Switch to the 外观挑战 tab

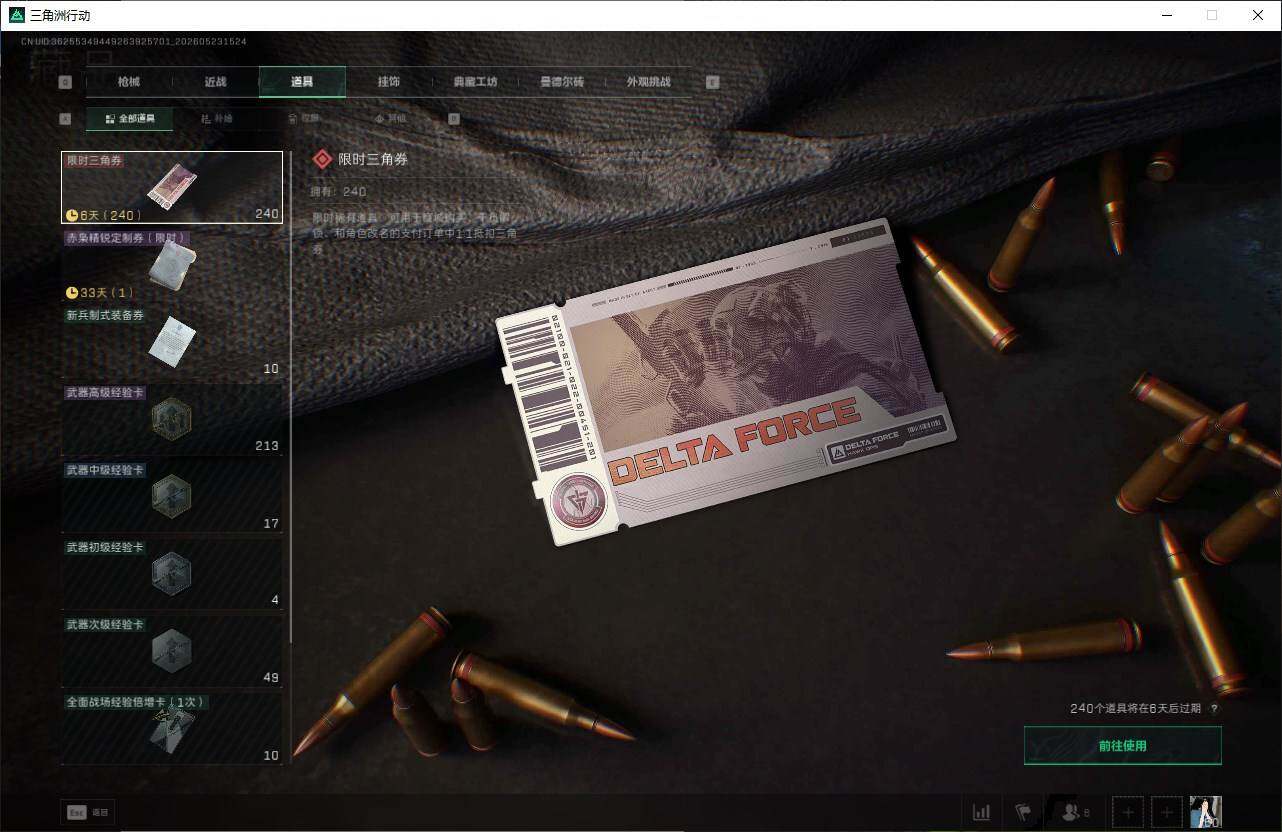(648, 82)
